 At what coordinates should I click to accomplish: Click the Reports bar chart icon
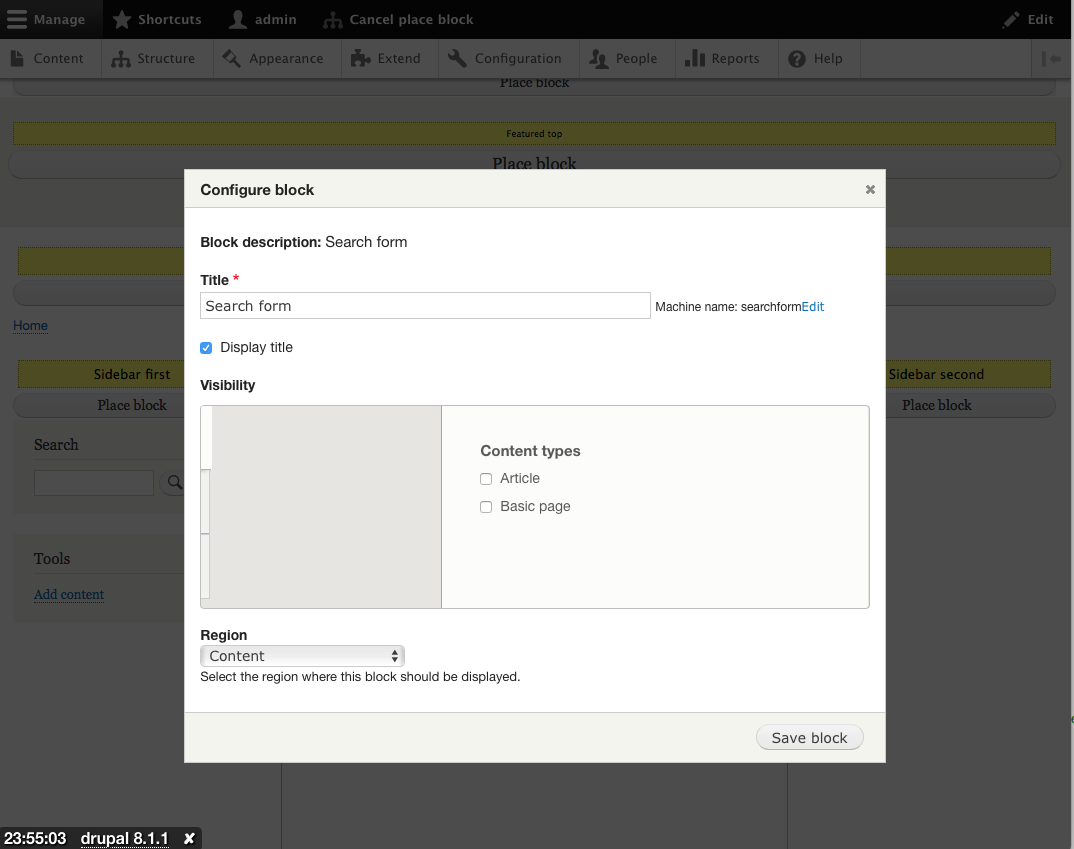click(695, 58)
